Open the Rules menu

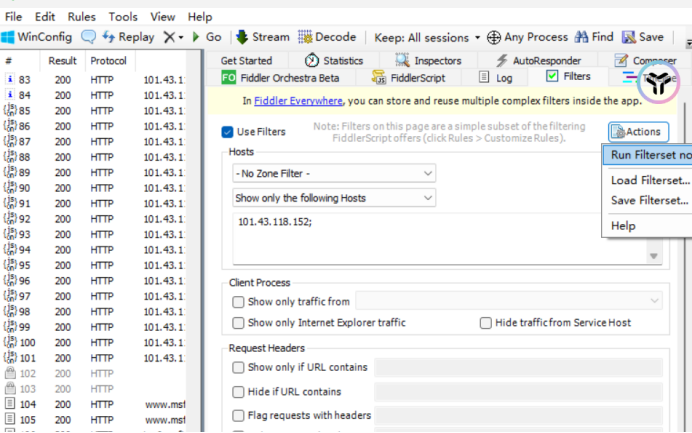pyautogui.click(x=81, y=17)
